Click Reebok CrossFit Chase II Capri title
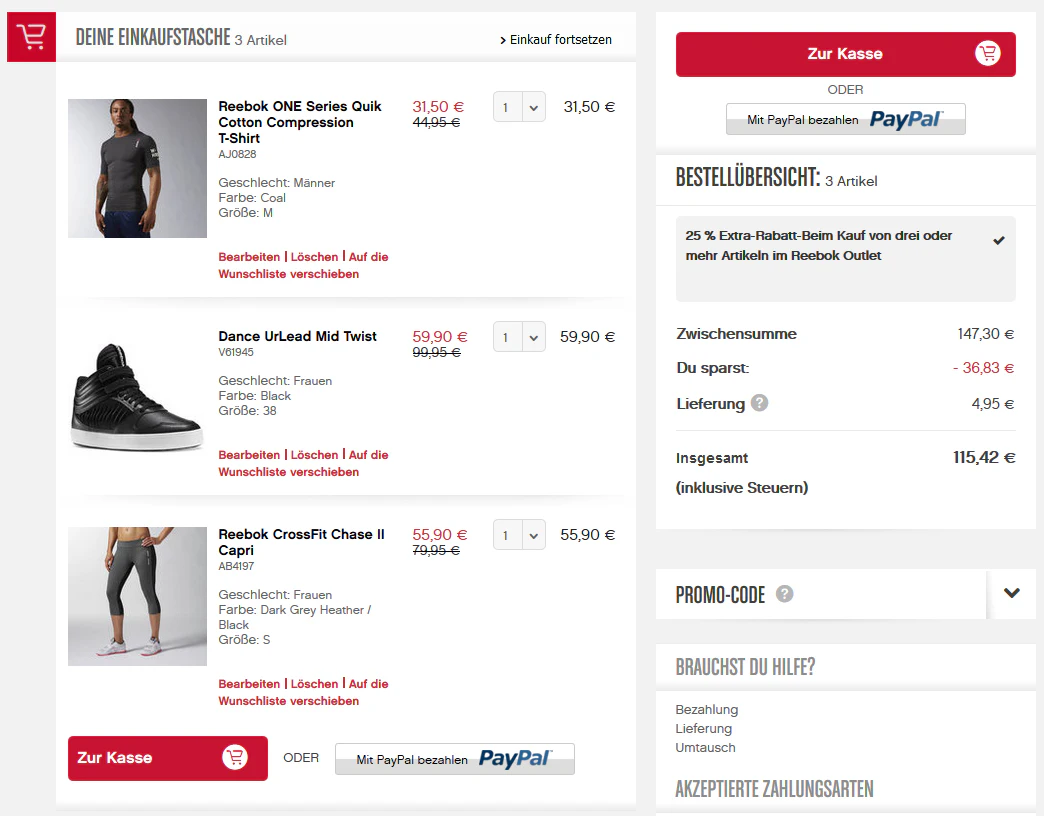 coord(302,542)
